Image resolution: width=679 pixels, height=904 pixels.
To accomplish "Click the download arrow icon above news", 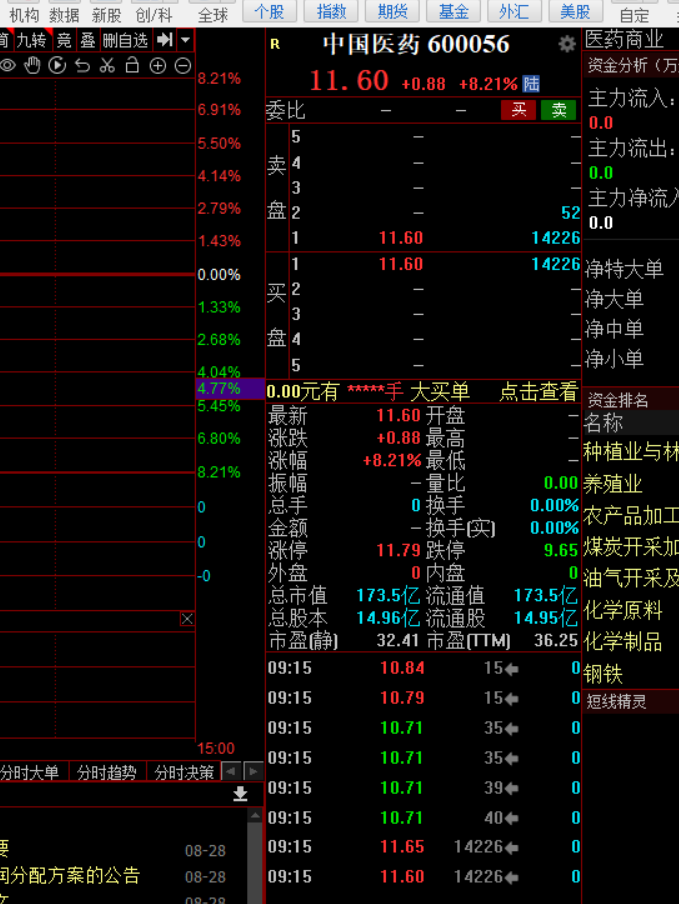I will [x=240, y=794].
